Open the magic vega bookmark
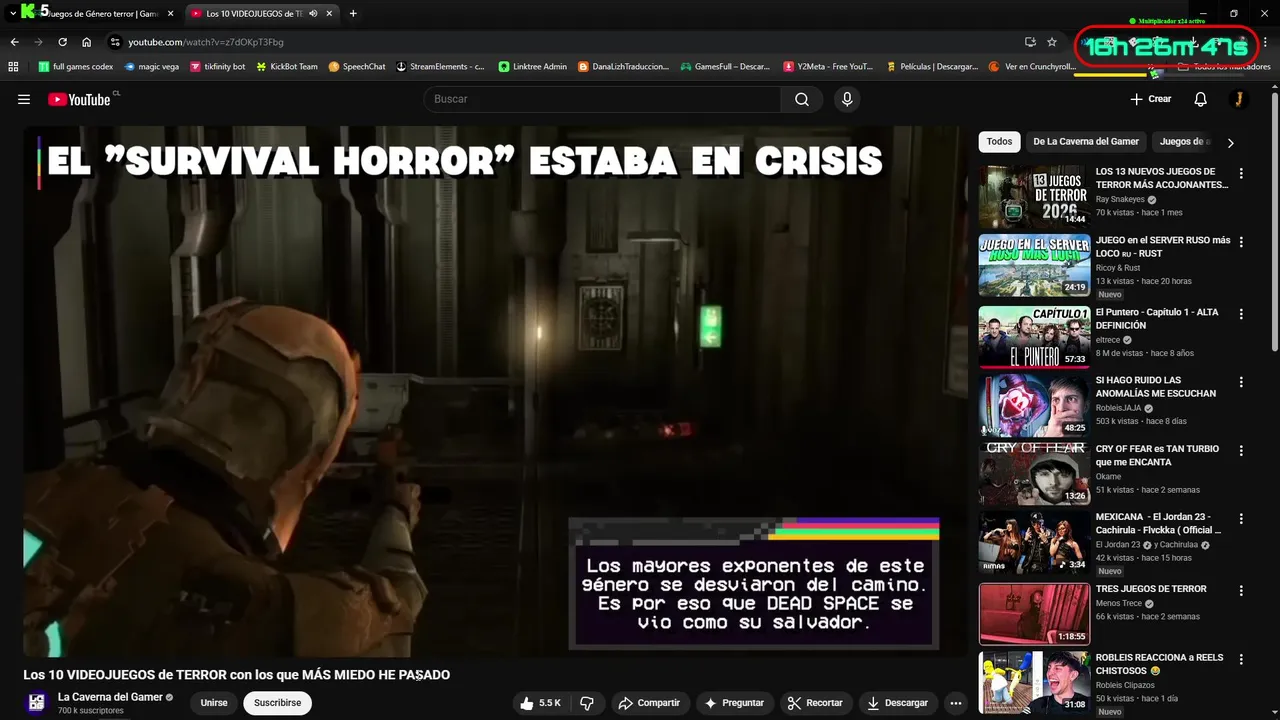The width and height of the screenshot is (1280, 720). 152,67
